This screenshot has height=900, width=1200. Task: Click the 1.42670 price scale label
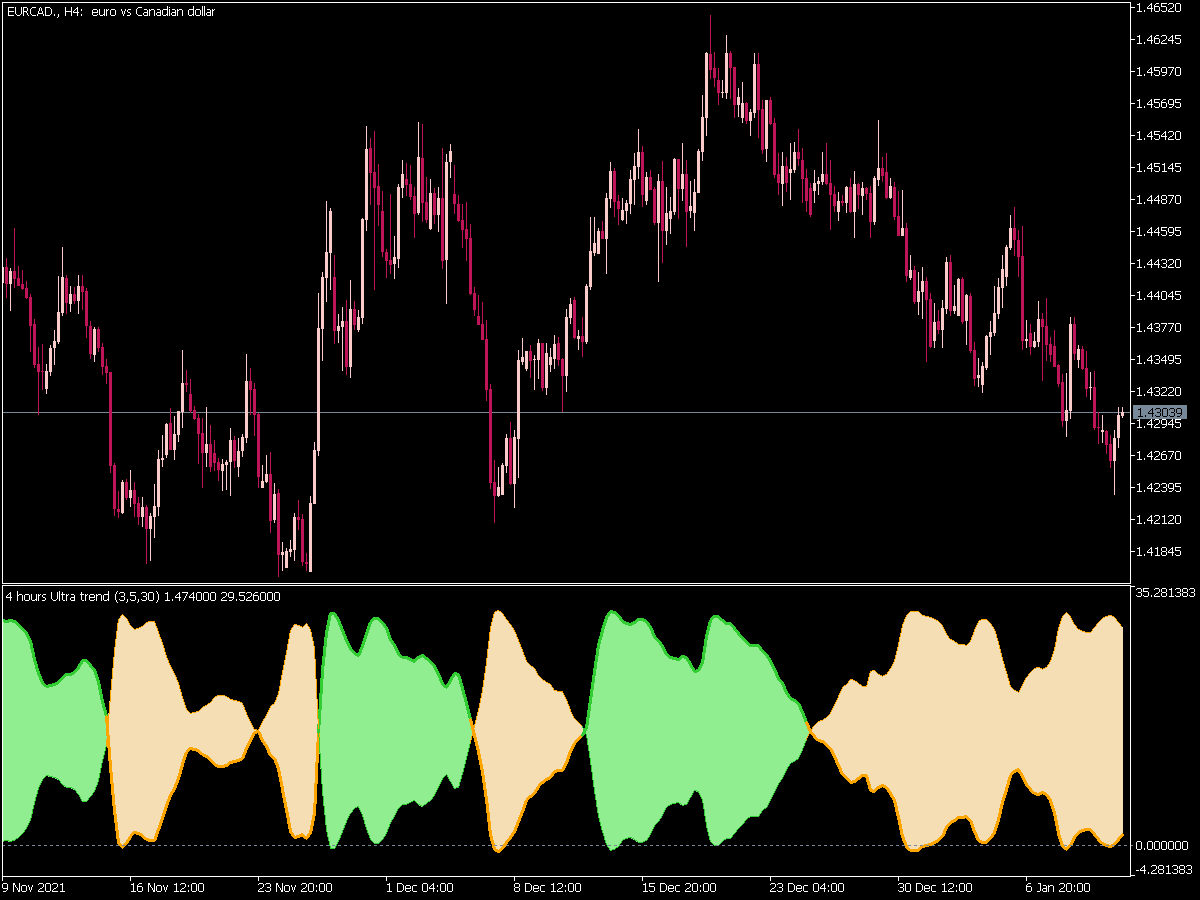1160,455
